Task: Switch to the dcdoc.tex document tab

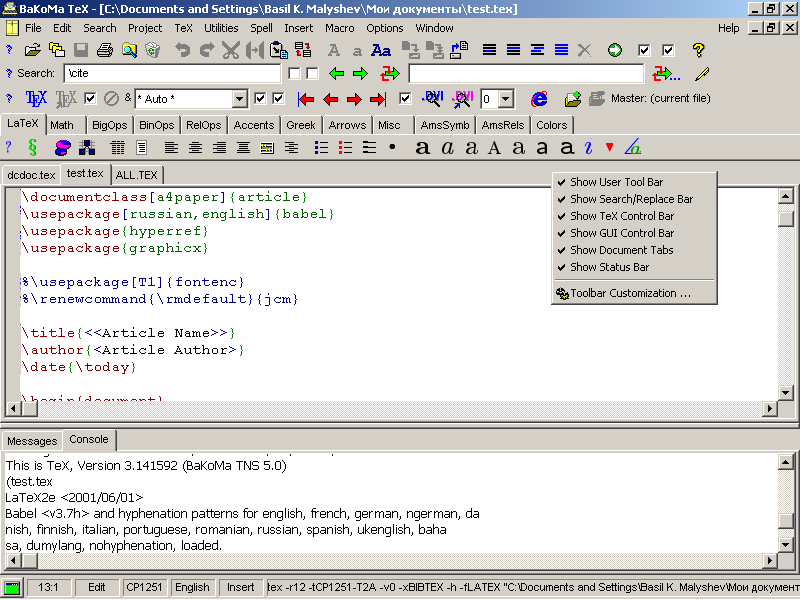Action: click(x=31, y=175)
